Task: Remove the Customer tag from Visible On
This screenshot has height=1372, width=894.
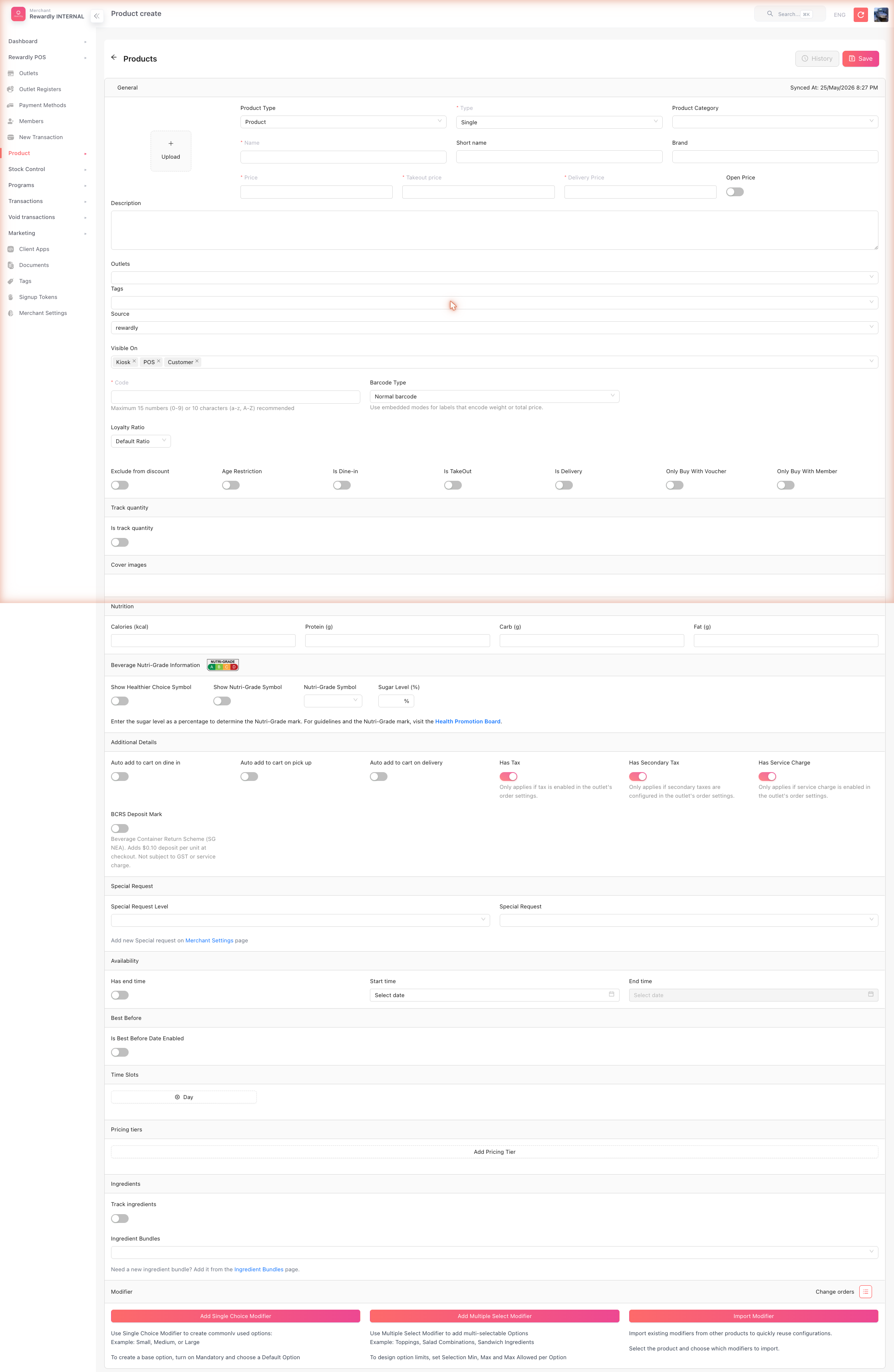Action: click(x=197, y=361)
